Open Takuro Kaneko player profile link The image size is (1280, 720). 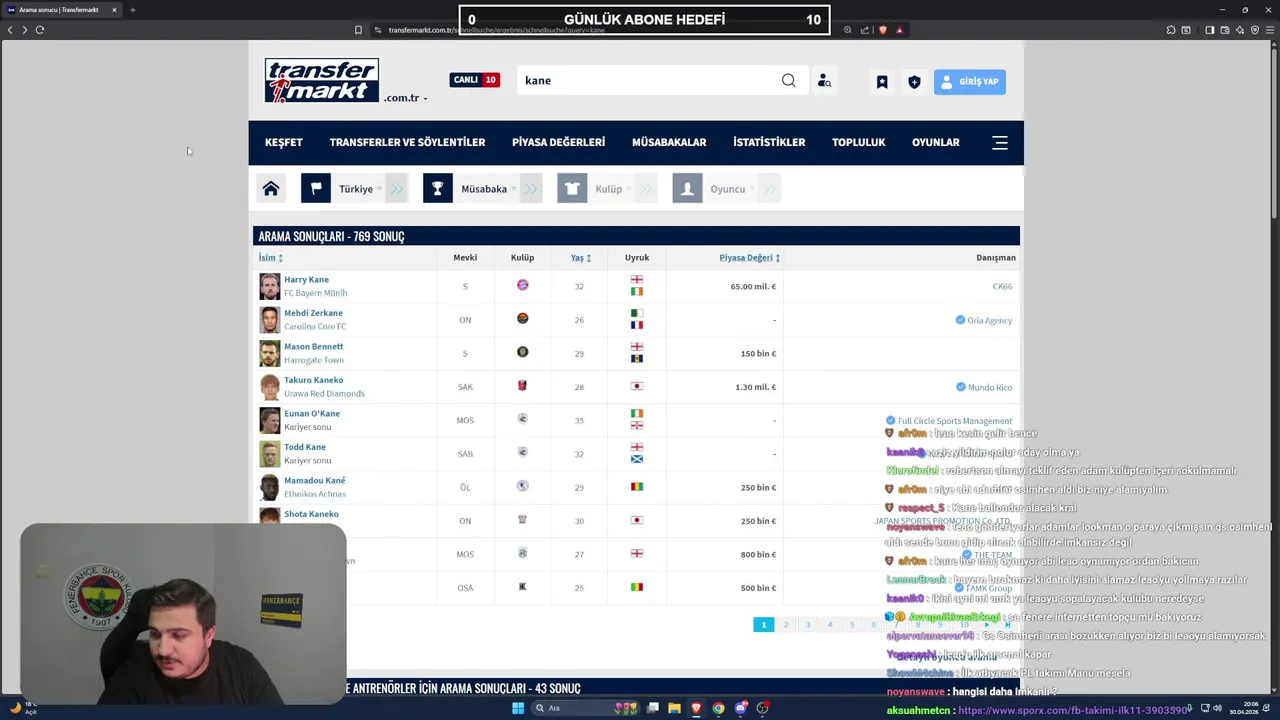point(313,380)
